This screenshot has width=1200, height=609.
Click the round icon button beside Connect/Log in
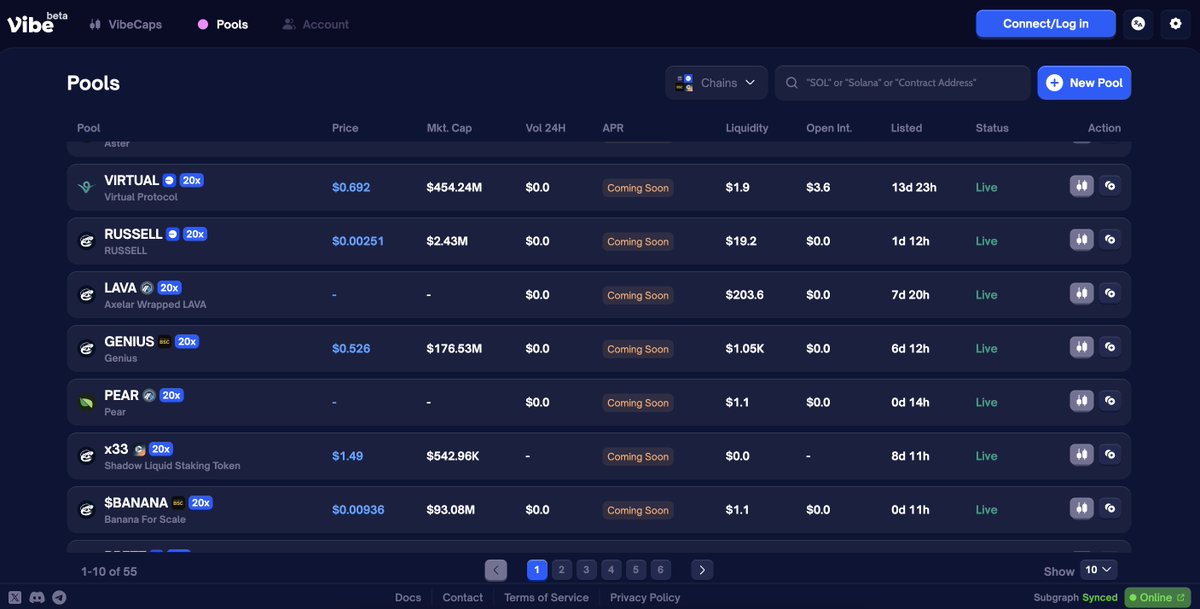click(1138, 23)
